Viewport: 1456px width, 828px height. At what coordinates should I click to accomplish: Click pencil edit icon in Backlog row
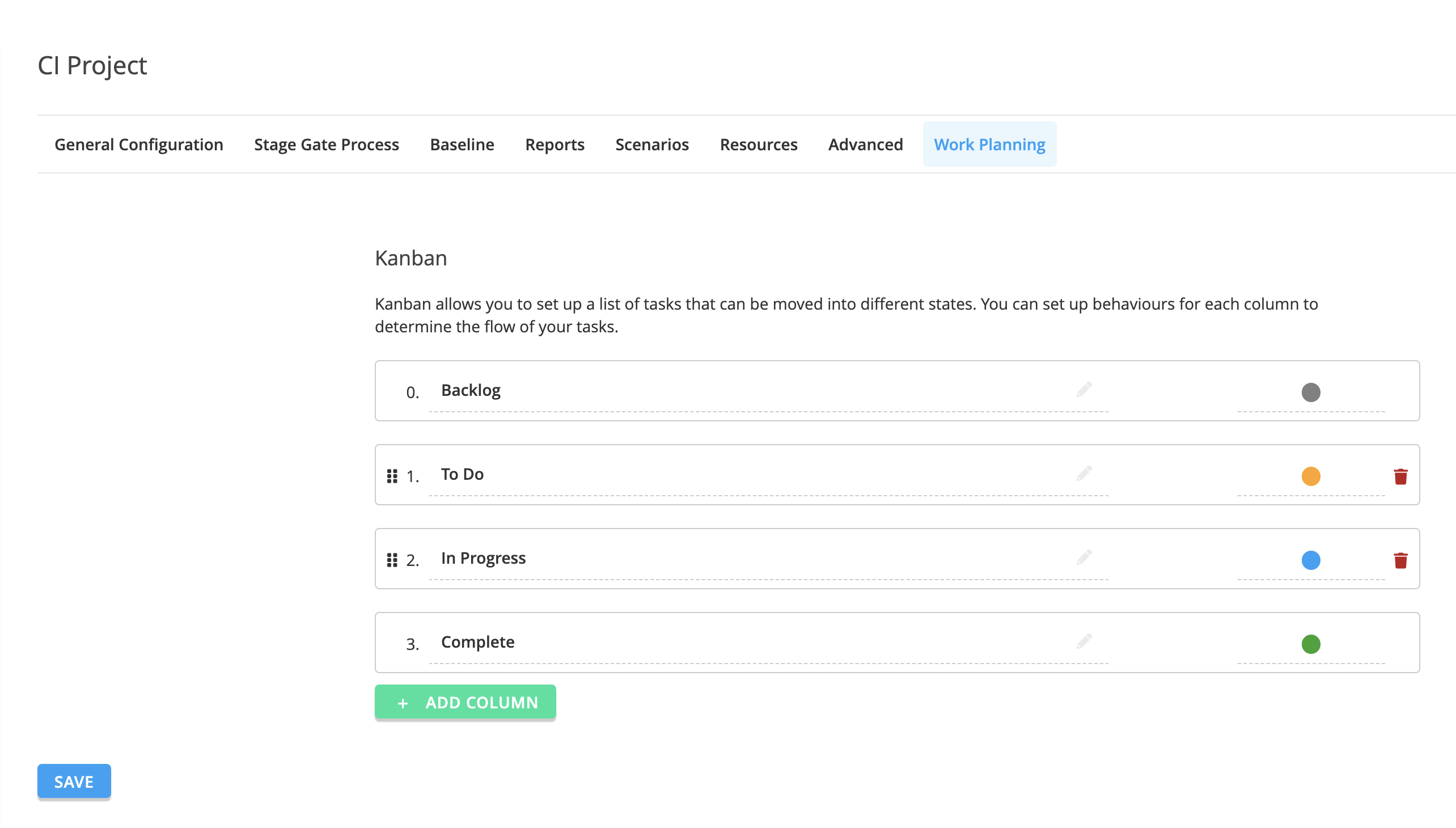pos(1083,390)
